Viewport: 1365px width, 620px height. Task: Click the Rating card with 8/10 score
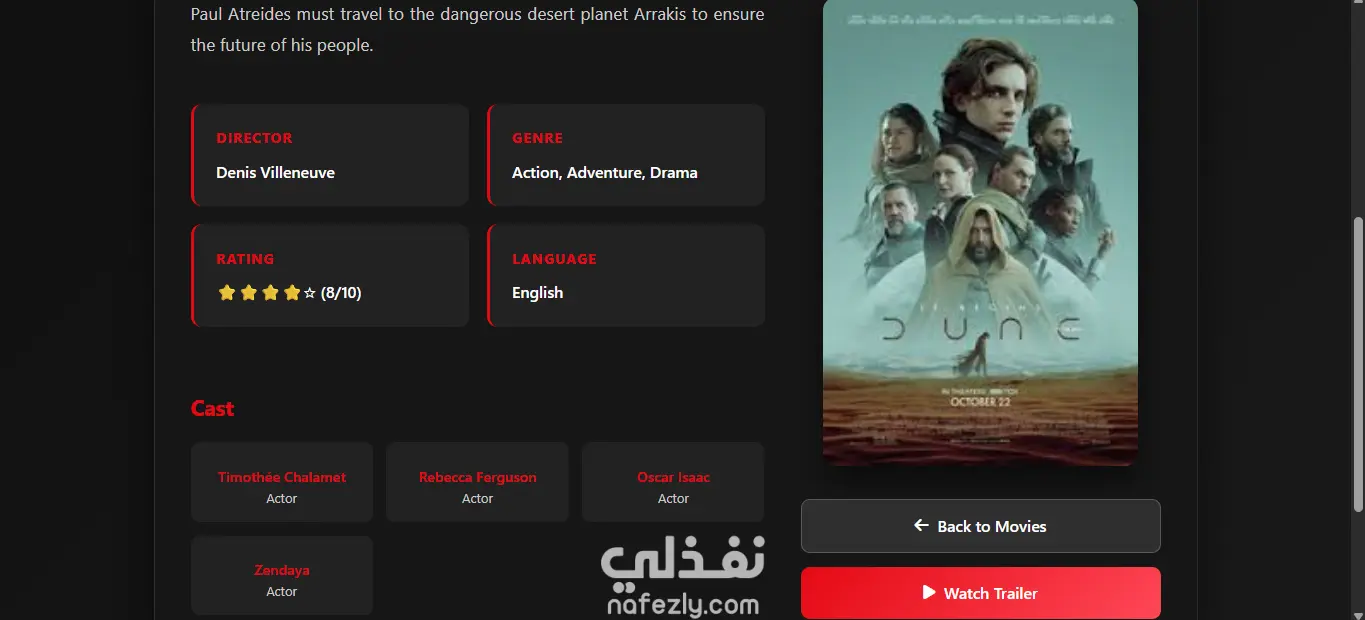(330, 275)
